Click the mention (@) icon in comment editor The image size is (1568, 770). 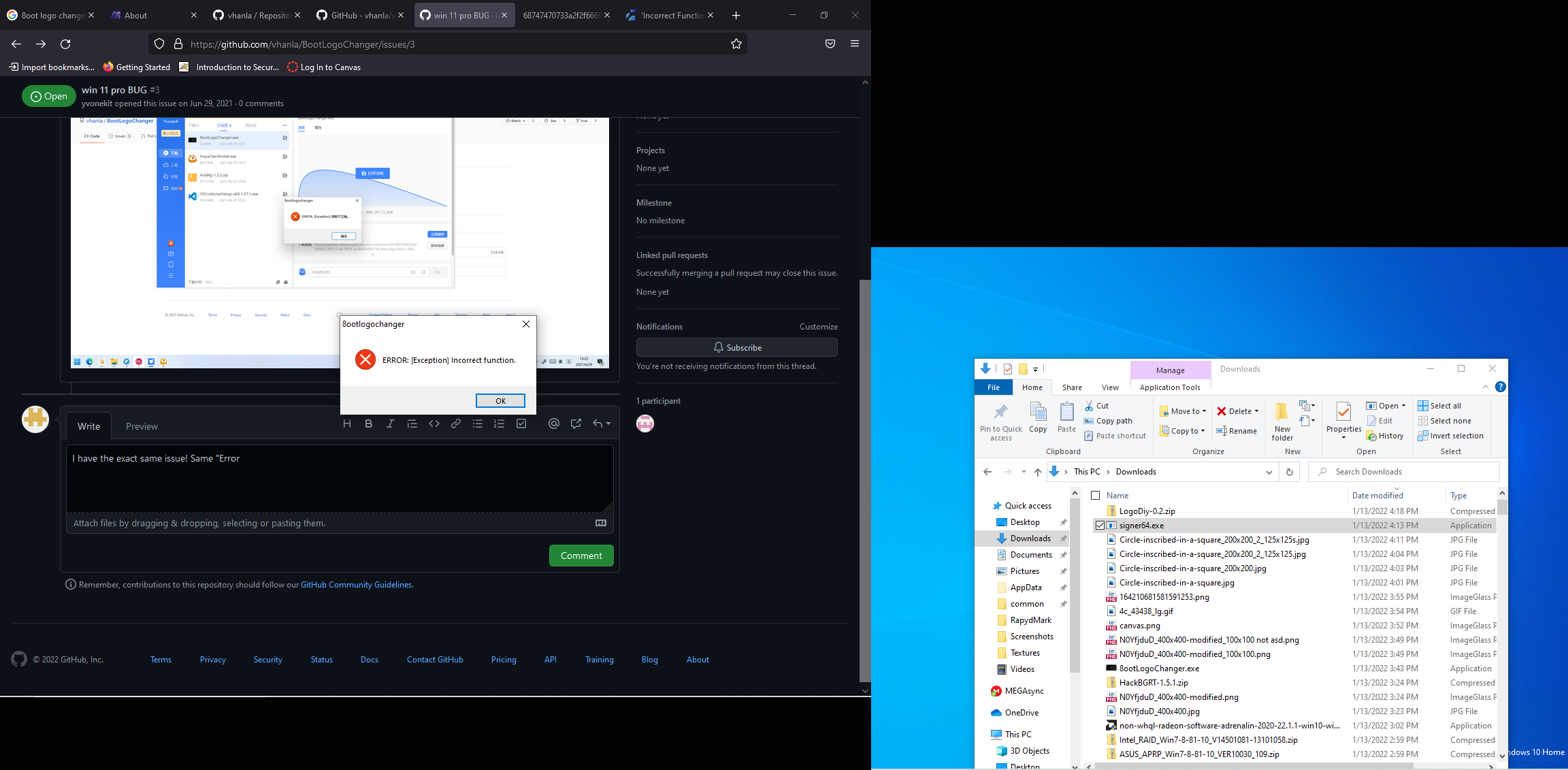(553, 423)
